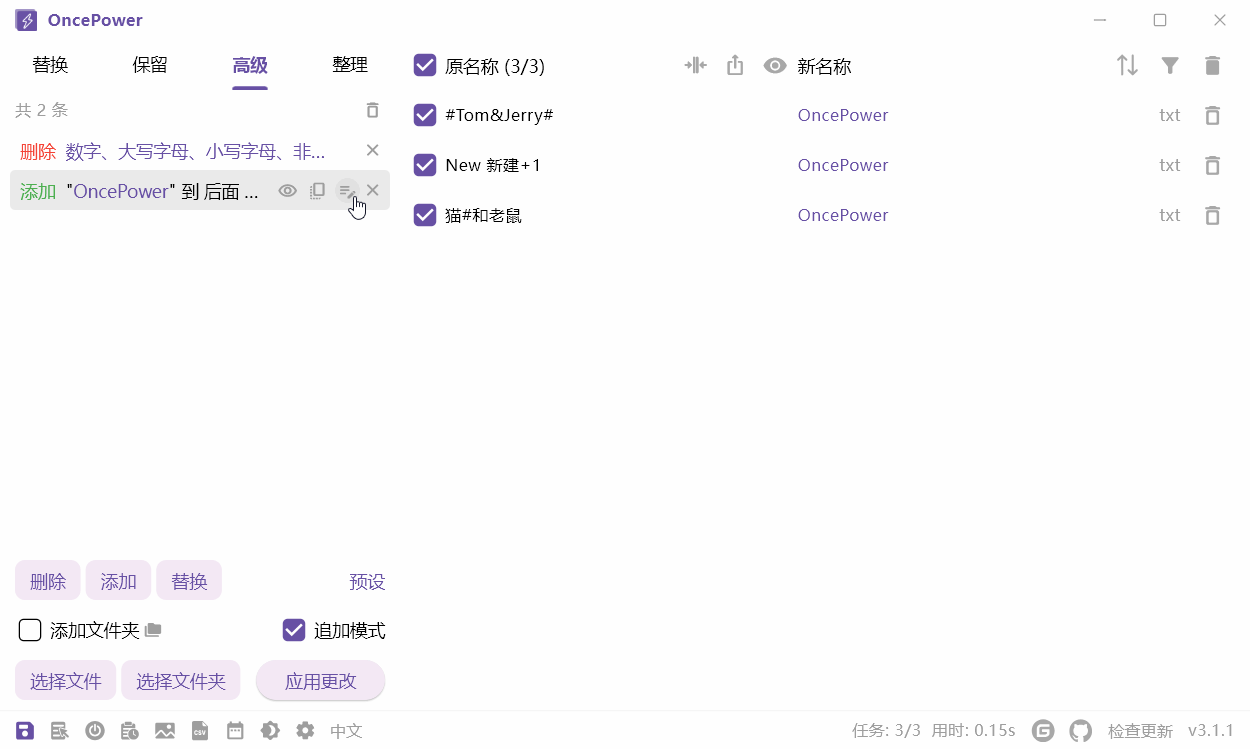The width and height of the screenshot is (1250, 749).
Task: Click the 选择文件 button
Action: pos(66,681)
